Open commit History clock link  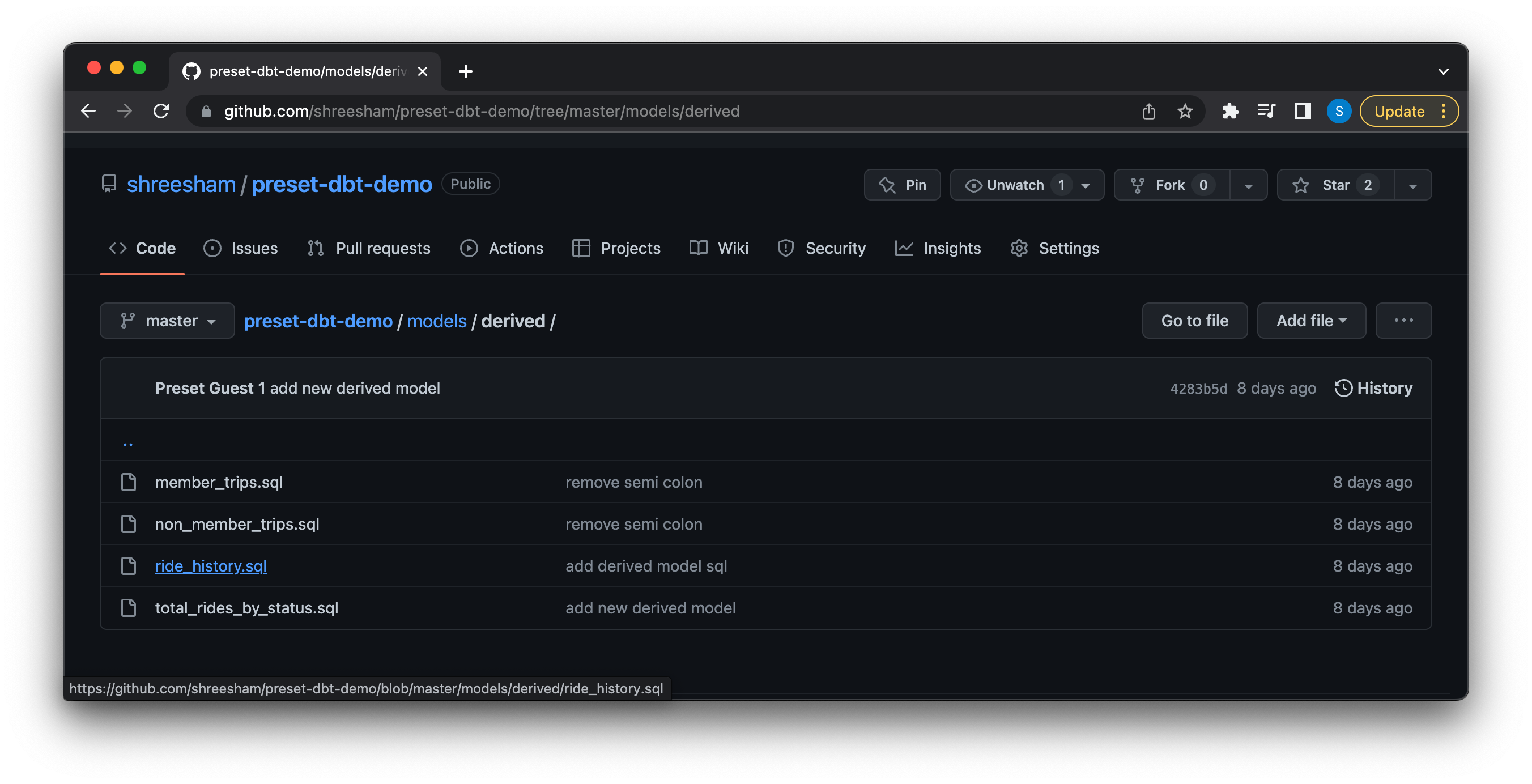coord(1373,389)
